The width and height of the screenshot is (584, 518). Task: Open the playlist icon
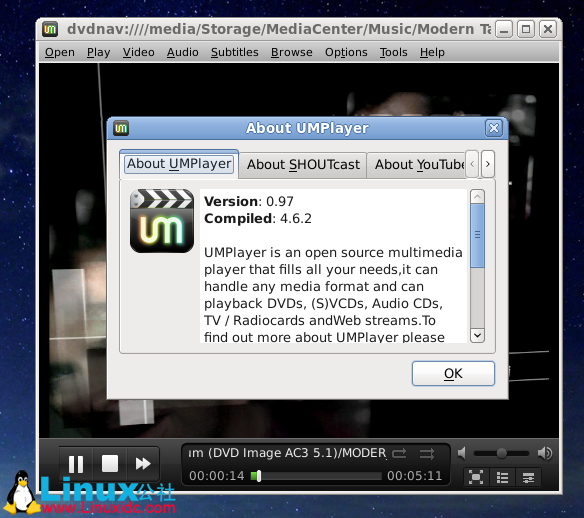pos(502,477)
